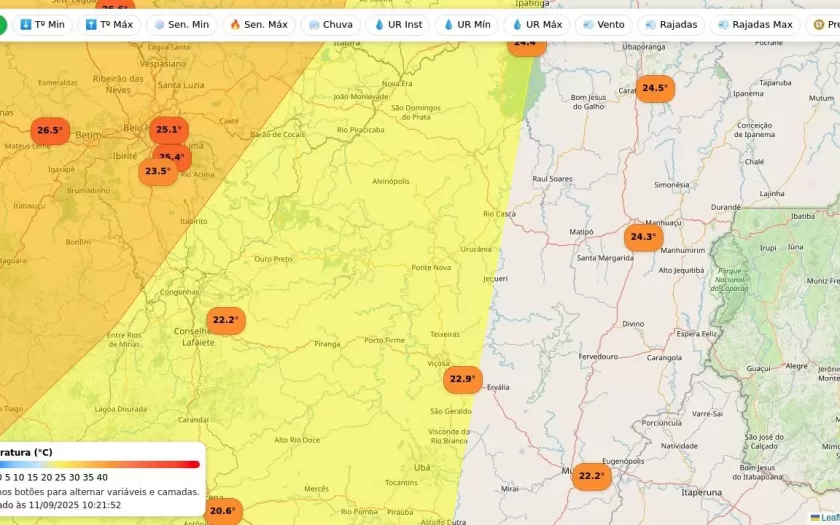Open the 23.5° temperature station marker
Image resolution: width=840 pixels, height=525 pixels.
tap(157, 171)
